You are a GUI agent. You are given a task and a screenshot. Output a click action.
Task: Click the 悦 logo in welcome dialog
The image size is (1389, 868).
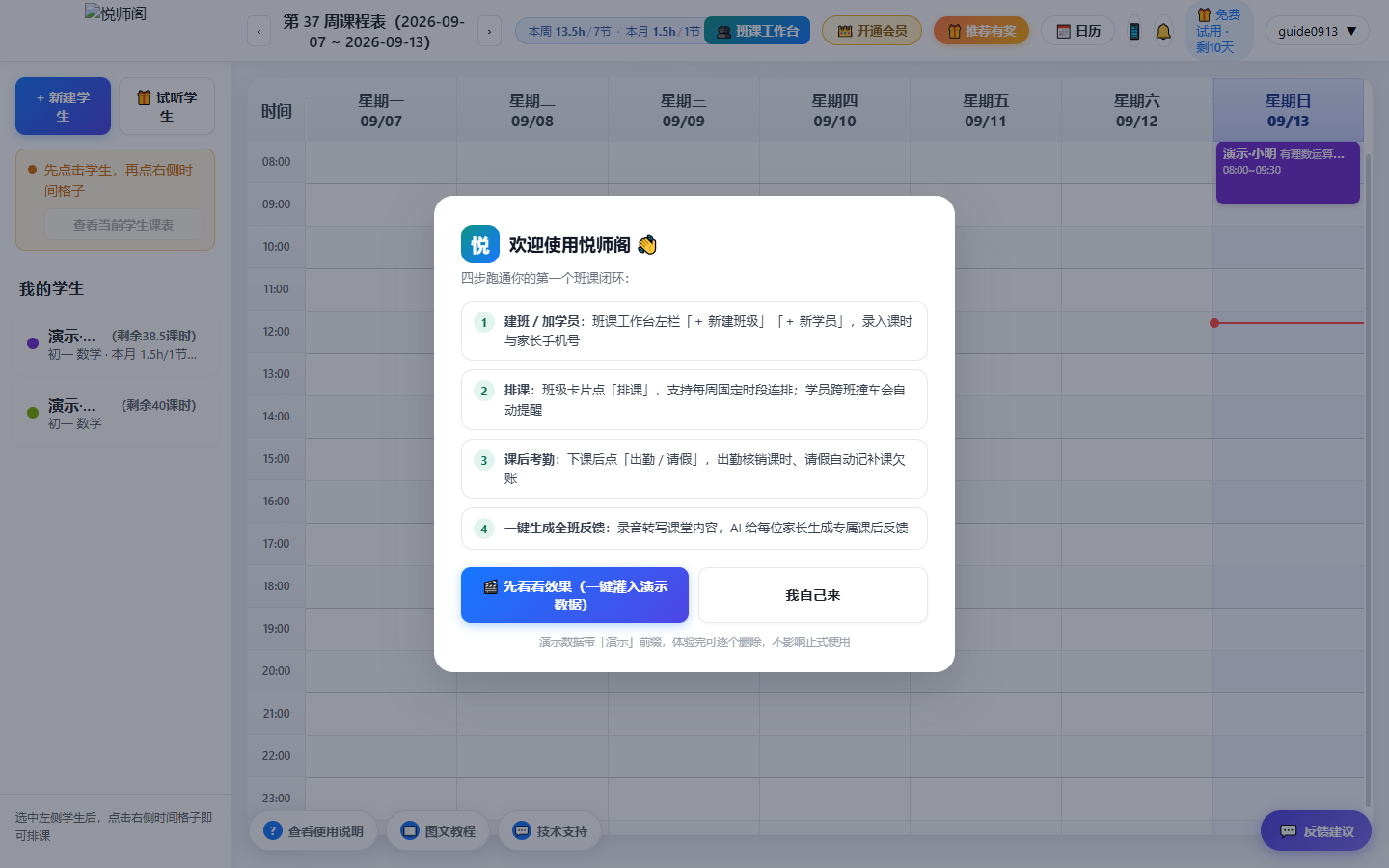click(480, 244)
